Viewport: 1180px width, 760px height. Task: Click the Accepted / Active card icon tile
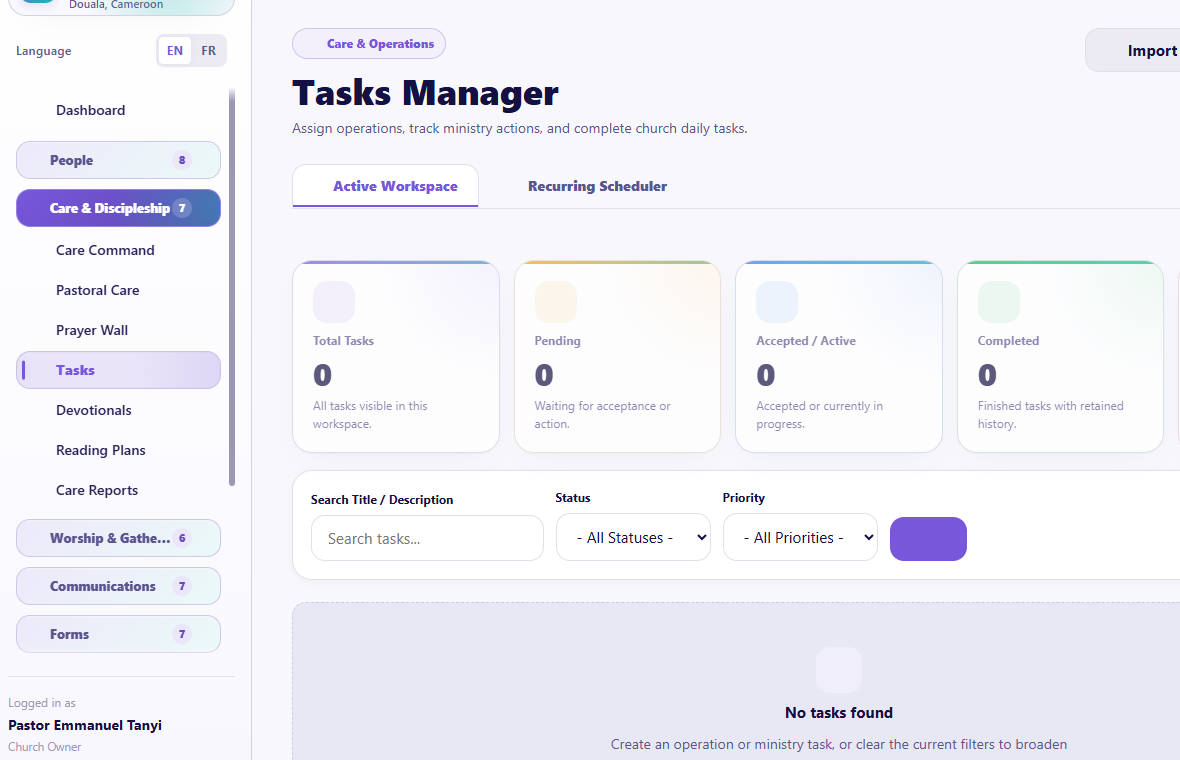click(x=777, y=302)
